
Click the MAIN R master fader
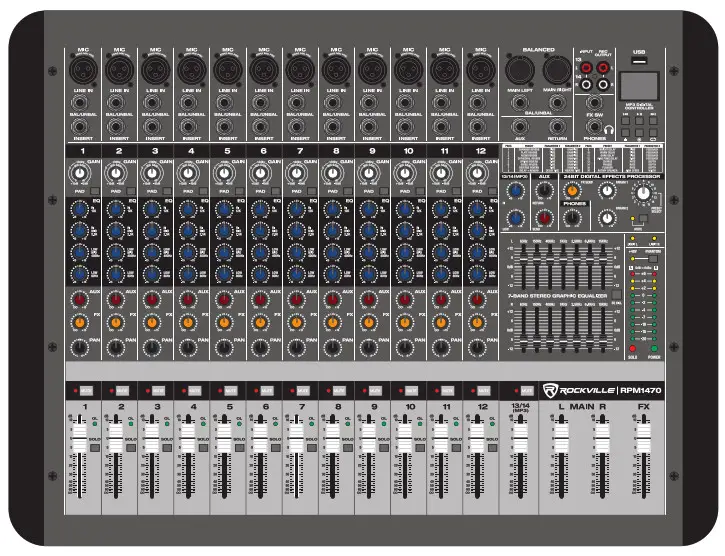tap(602, 437)
